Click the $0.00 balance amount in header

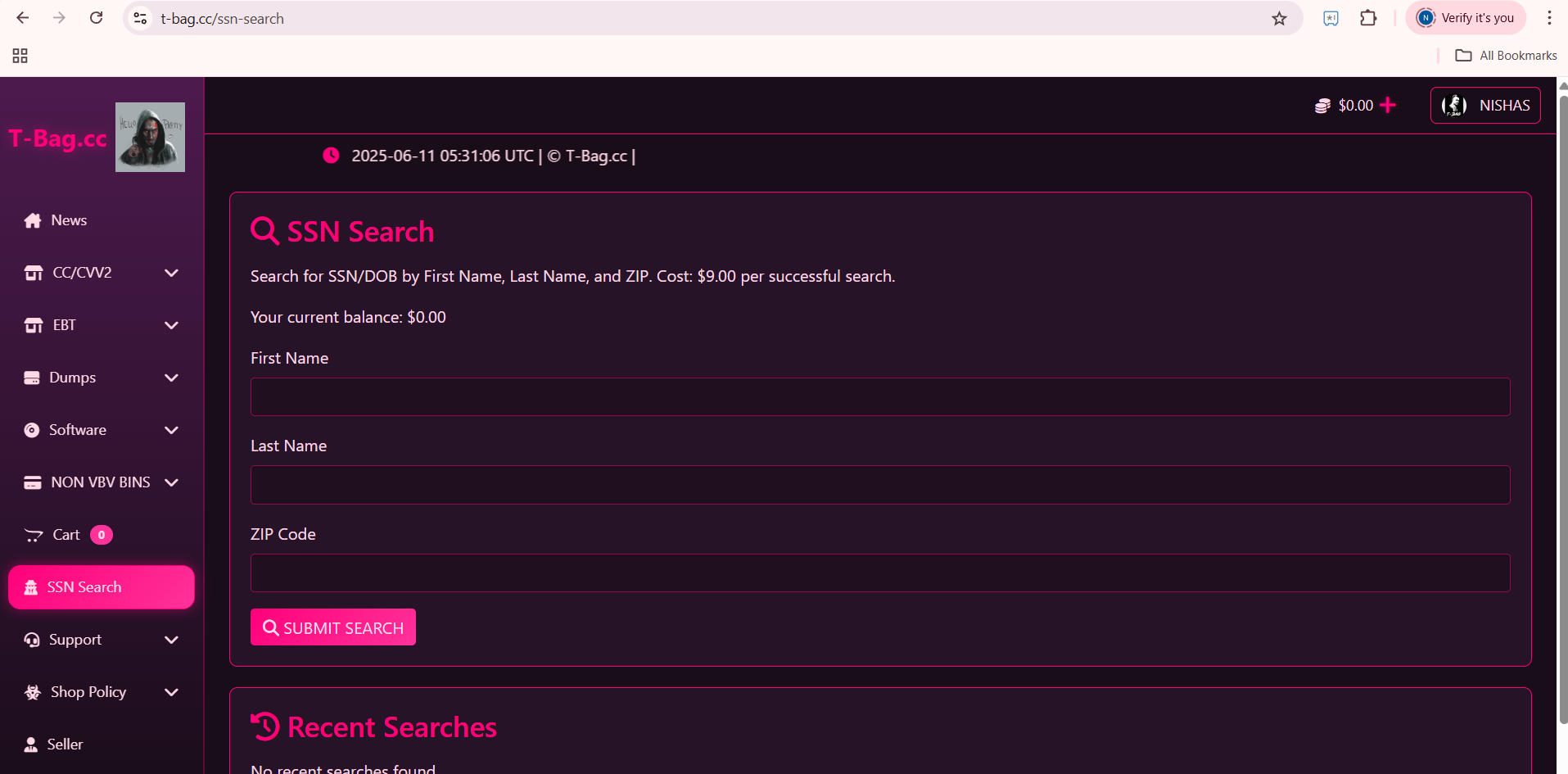(x=1356, y=106)
